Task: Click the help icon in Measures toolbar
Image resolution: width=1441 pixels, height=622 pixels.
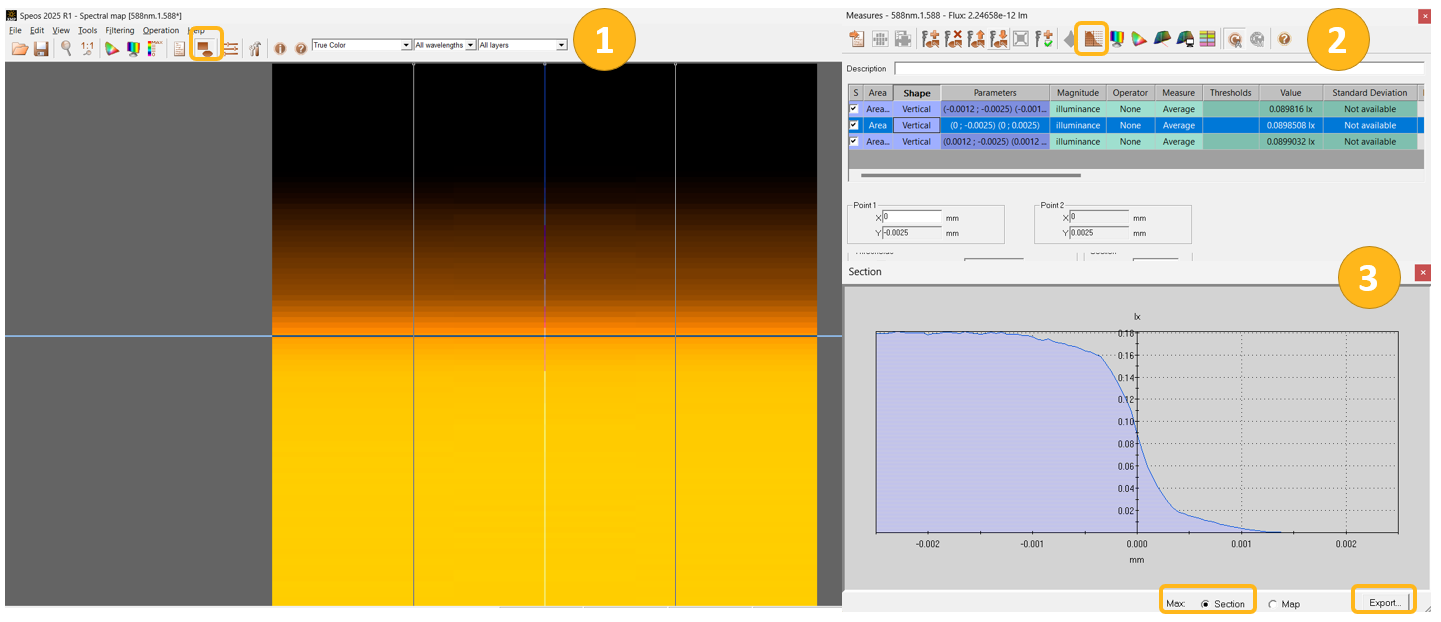Action: coord(1284,39)
